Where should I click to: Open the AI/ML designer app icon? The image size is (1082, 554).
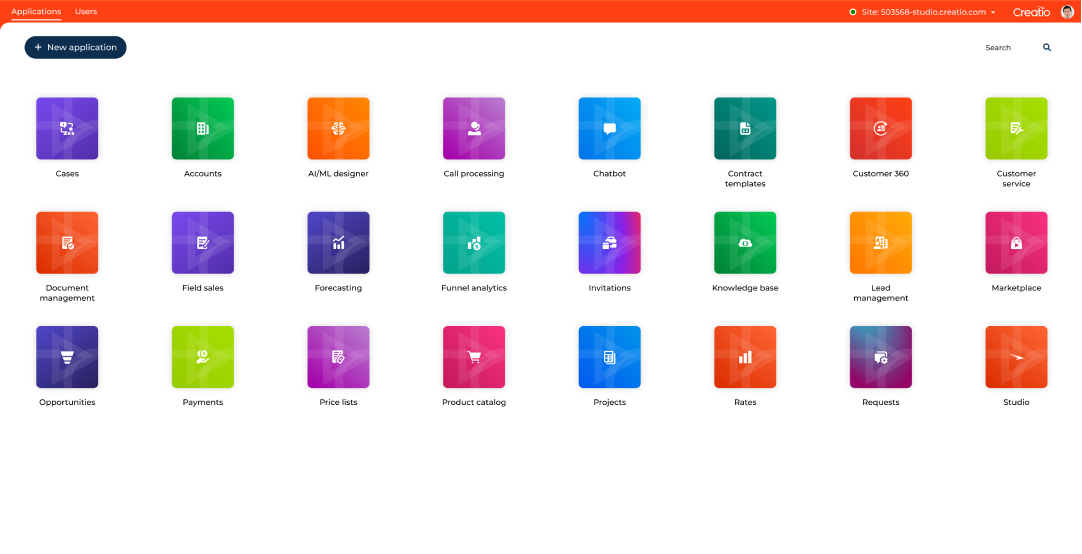[x=338, y=128]
